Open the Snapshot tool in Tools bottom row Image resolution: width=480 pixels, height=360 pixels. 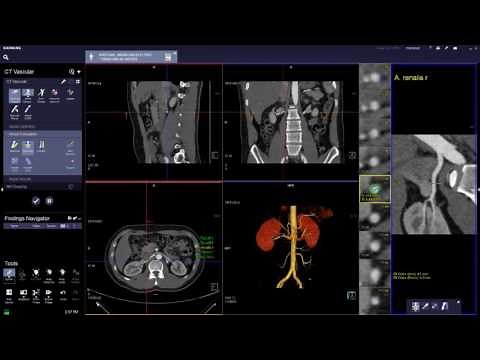23,296
